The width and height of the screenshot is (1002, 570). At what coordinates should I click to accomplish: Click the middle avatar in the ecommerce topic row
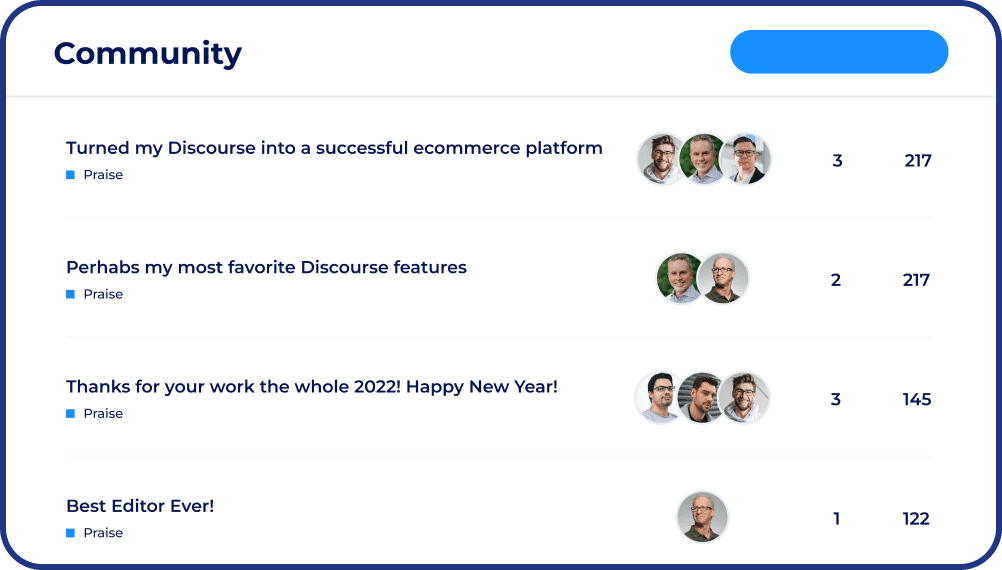coord(703,159)
